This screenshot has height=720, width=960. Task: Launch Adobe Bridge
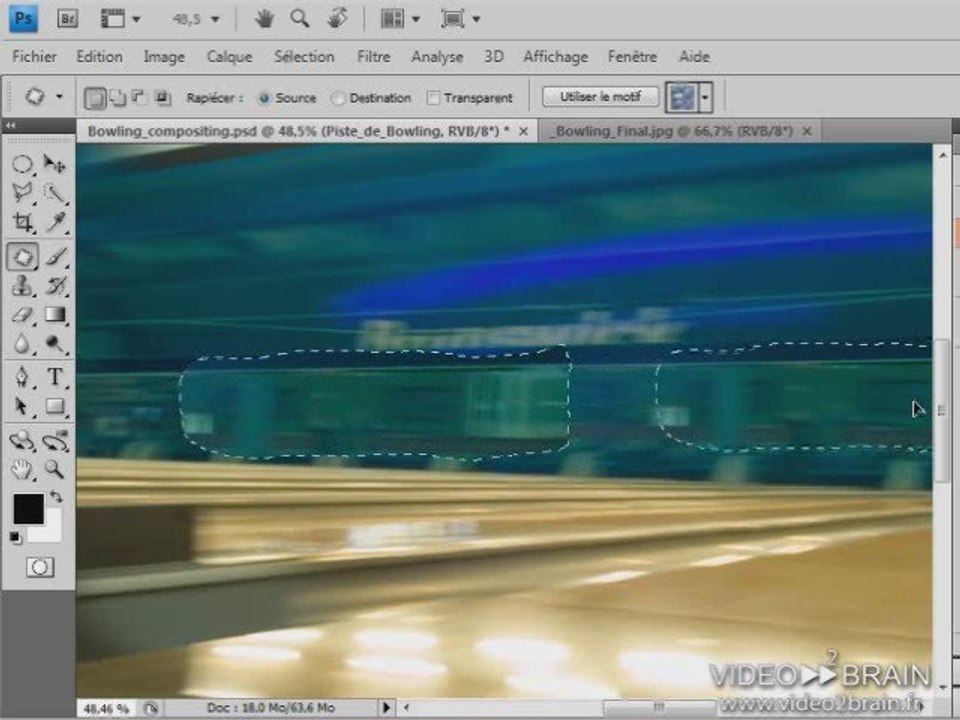pyautogui.click(x=67, y=19)
